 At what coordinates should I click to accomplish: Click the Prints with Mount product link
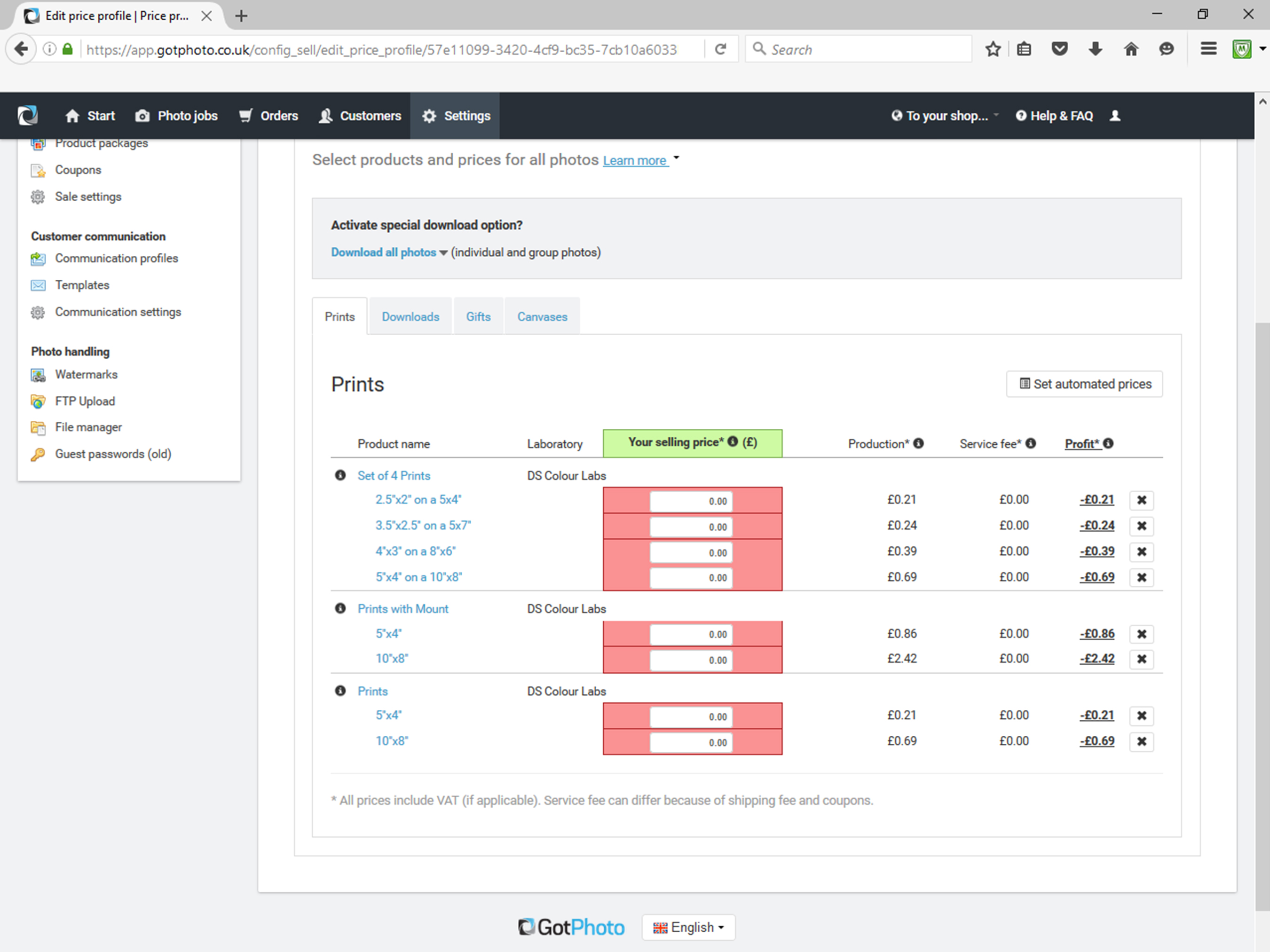point(403,609)
